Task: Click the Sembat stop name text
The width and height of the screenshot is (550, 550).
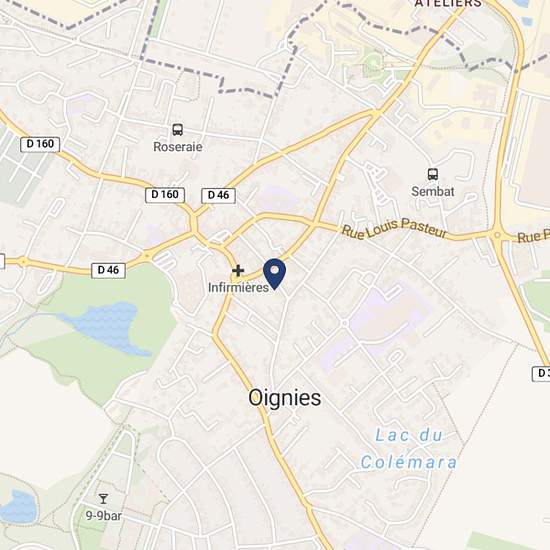Action: [432, 192]
